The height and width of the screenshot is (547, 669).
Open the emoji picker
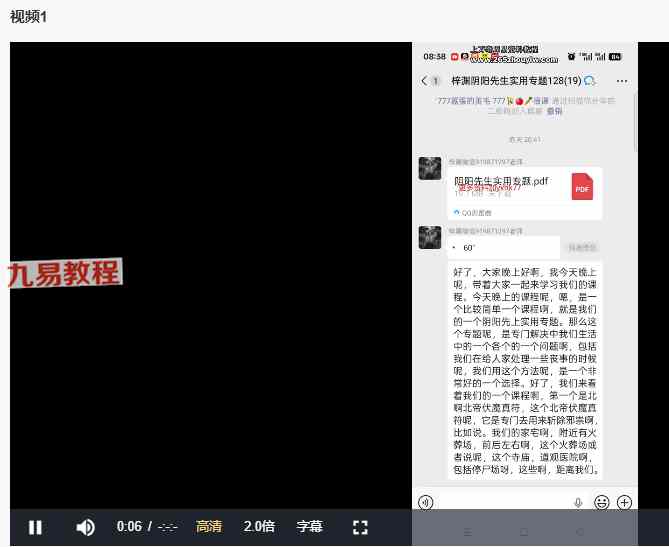(601, 502)
